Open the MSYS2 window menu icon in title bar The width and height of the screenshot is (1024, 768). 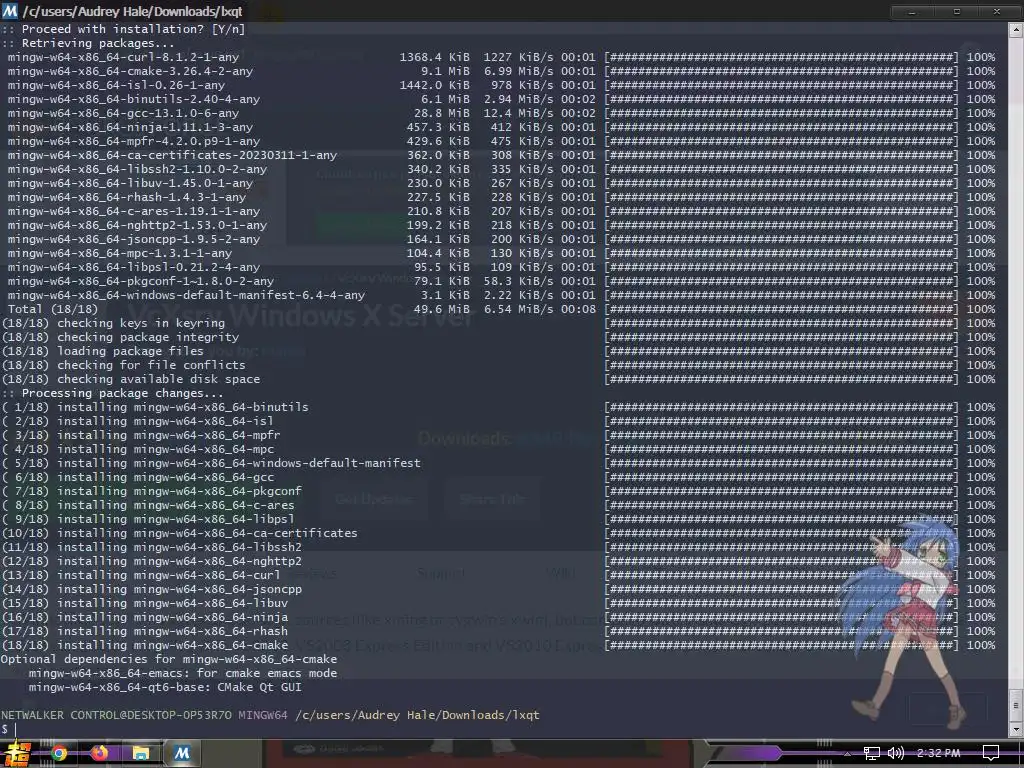coord(10,10)
